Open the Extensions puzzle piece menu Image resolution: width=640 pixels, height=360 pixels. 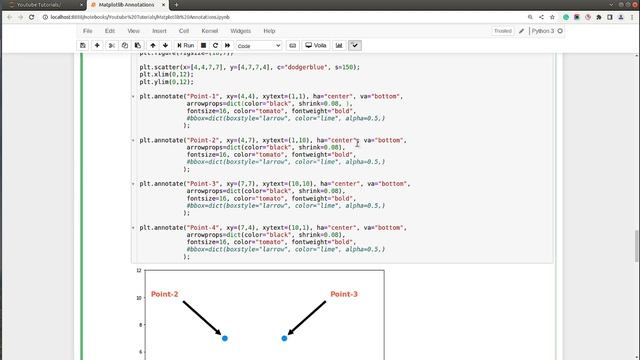[x=599, y=17]
